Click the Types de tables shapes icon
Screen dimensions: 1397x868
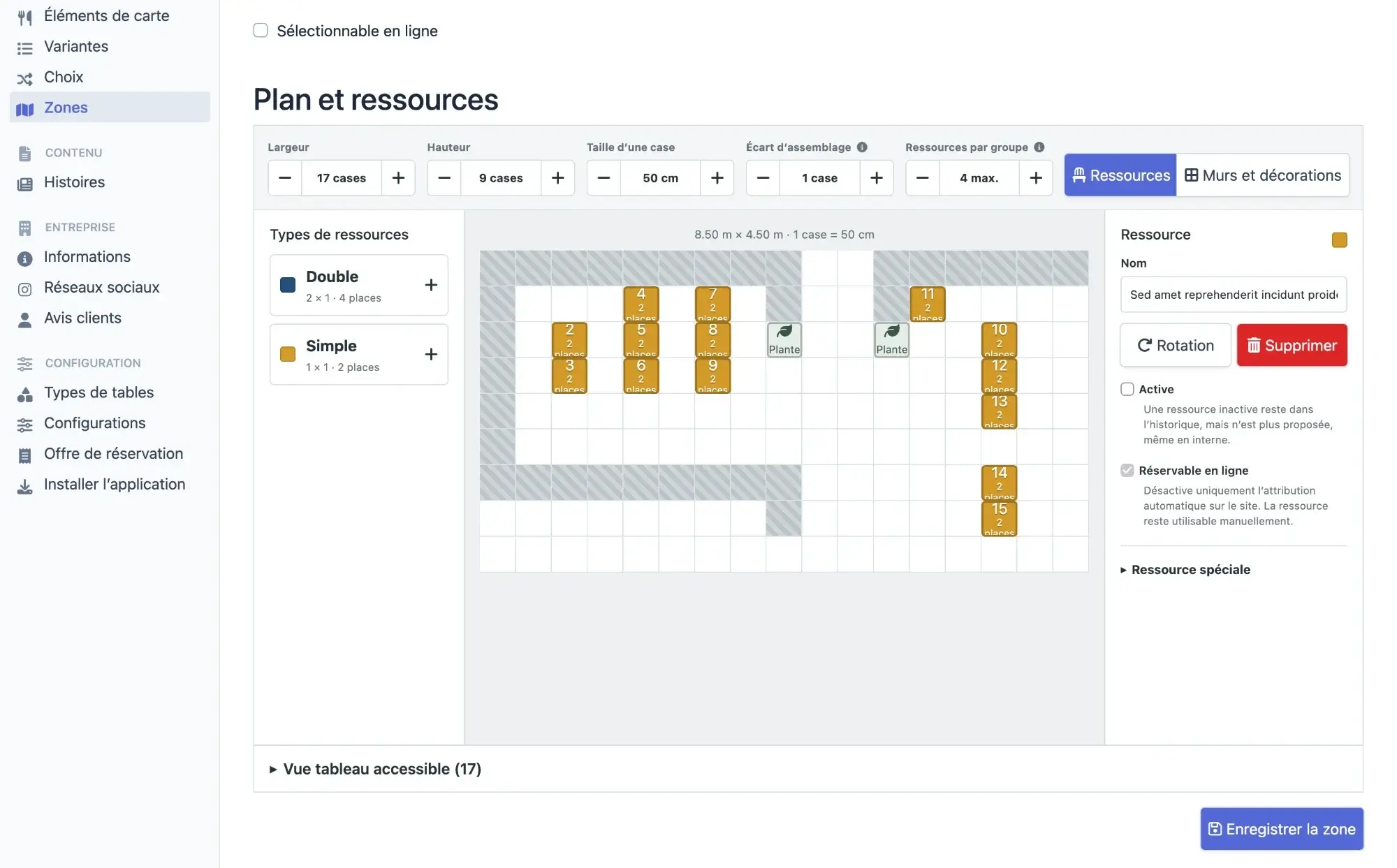pos(24,395)
